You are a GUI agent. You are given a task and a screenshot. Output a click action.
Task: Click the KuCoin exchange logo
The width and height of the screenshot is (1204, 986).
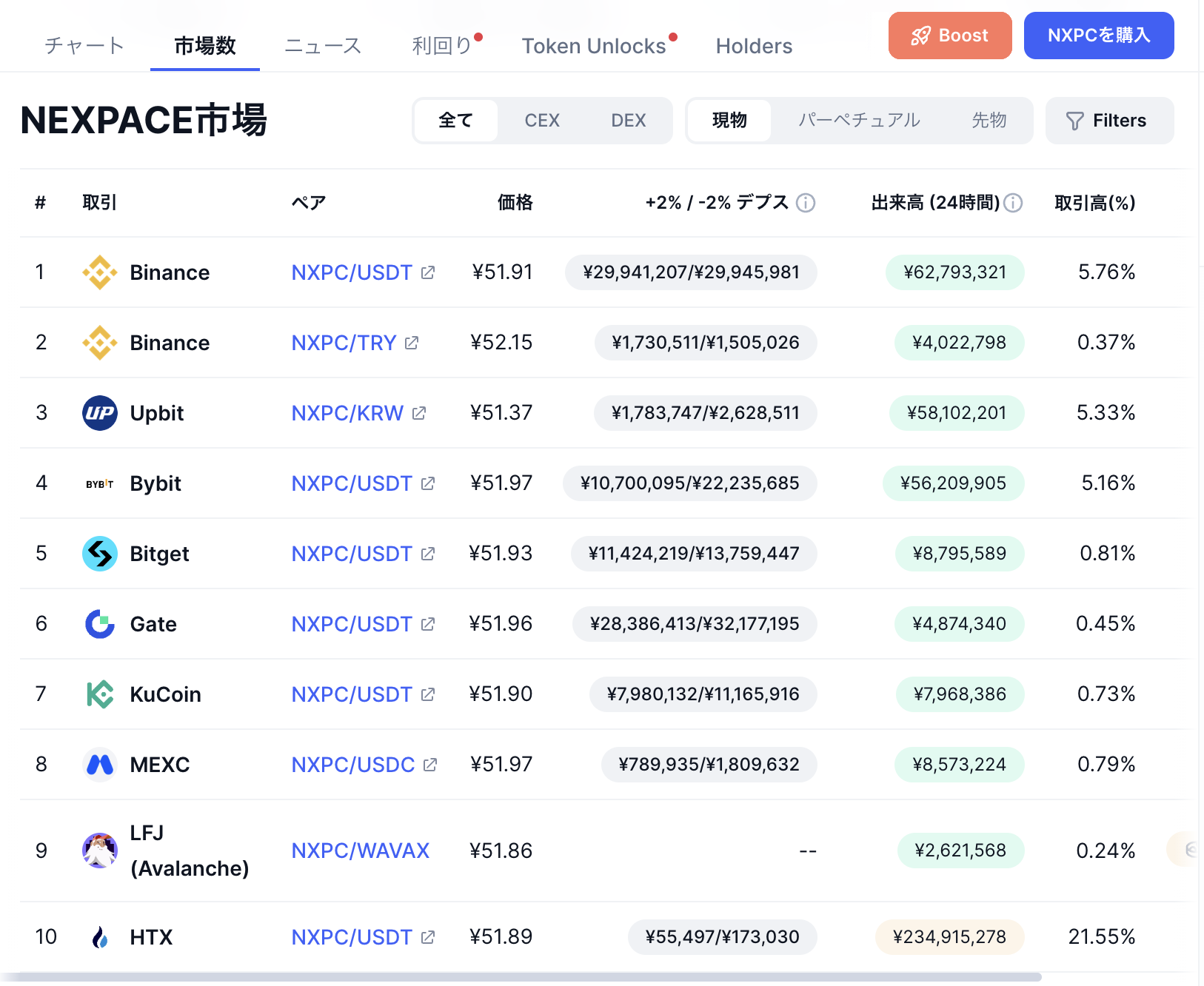(99, 694)
